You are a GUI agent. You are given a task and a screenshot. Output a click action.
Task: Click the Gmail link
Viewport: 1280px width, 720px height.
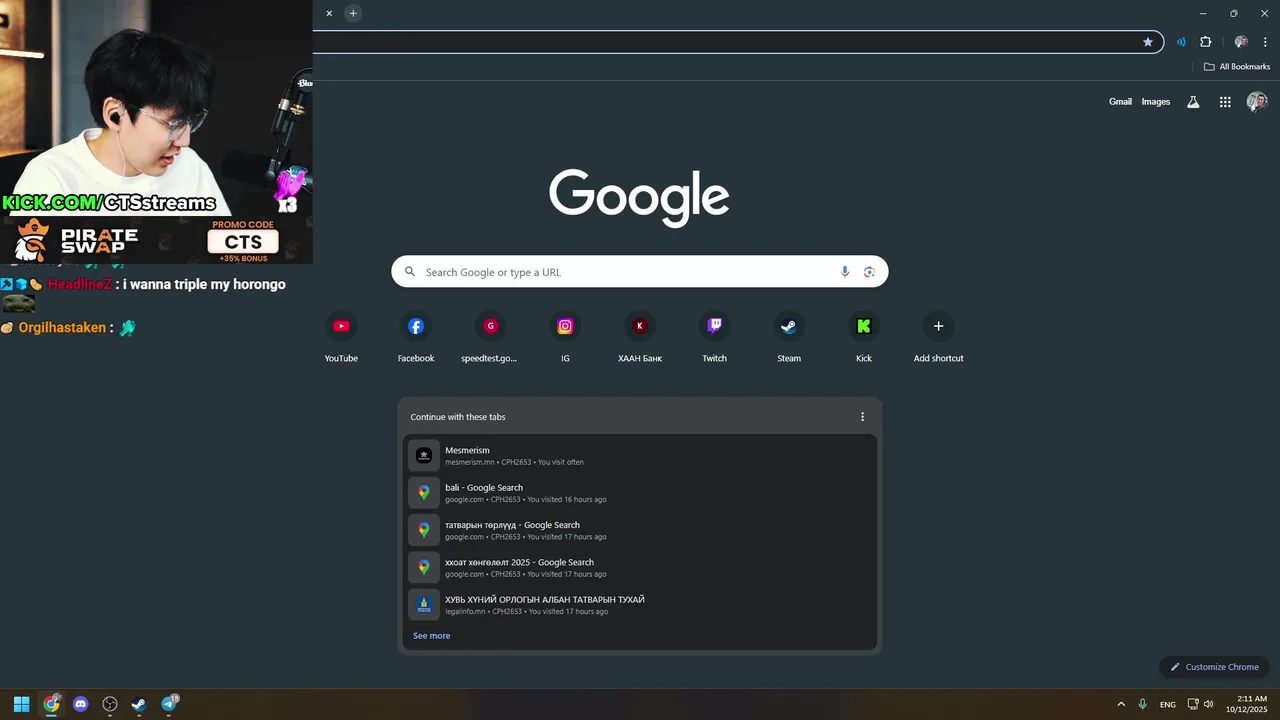tap(1120, 102)
